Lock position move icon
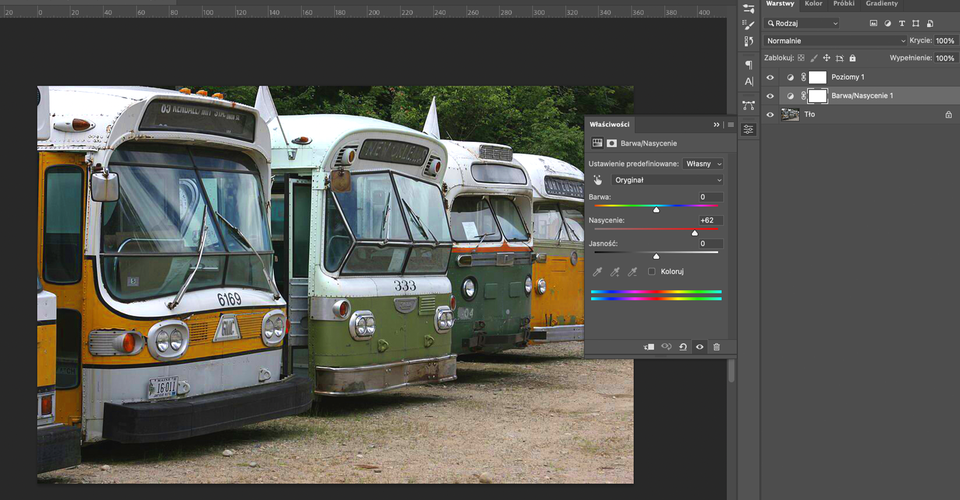The image size is (960, 500). pos(827,58)
